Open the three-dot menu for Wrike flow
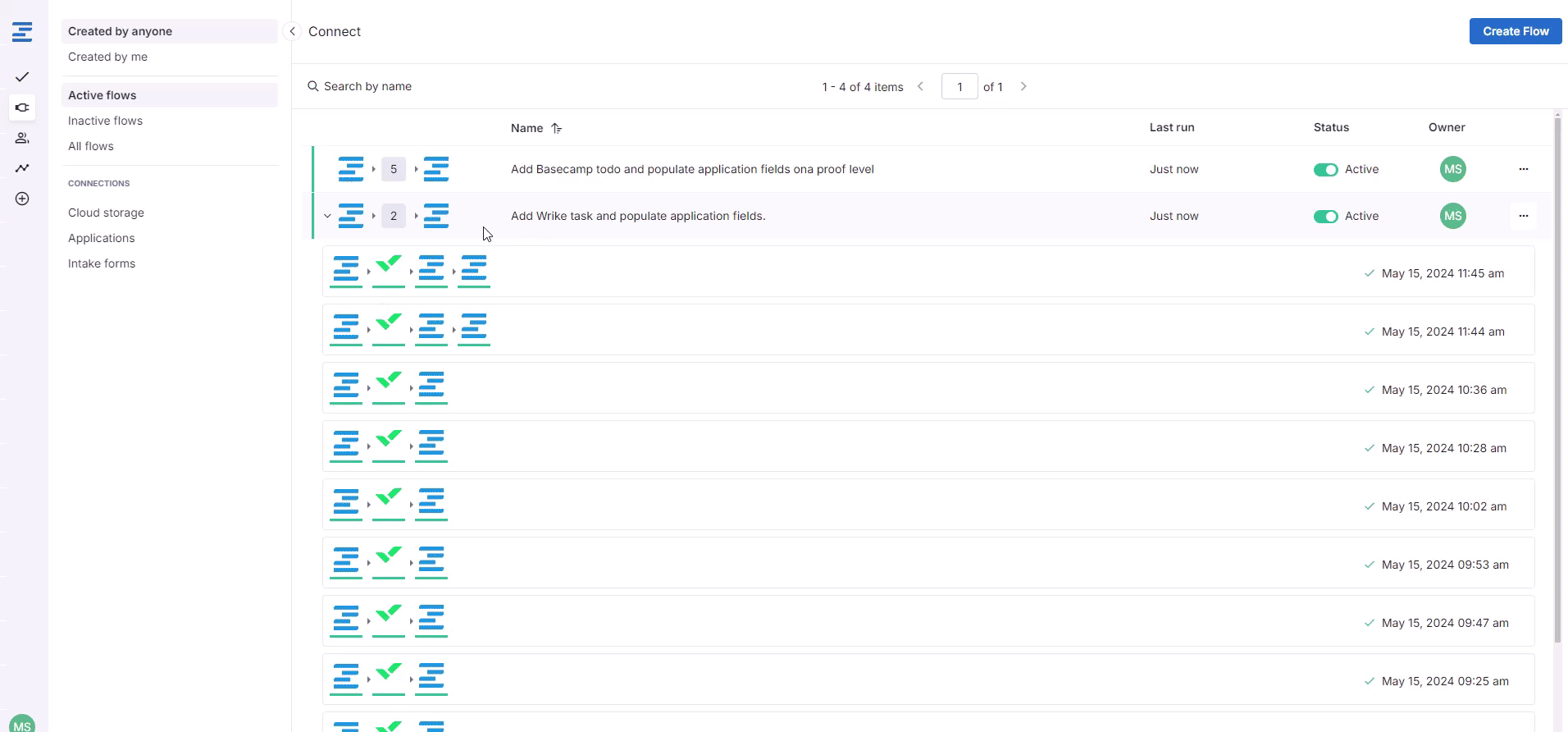 tap(1523, 216)
